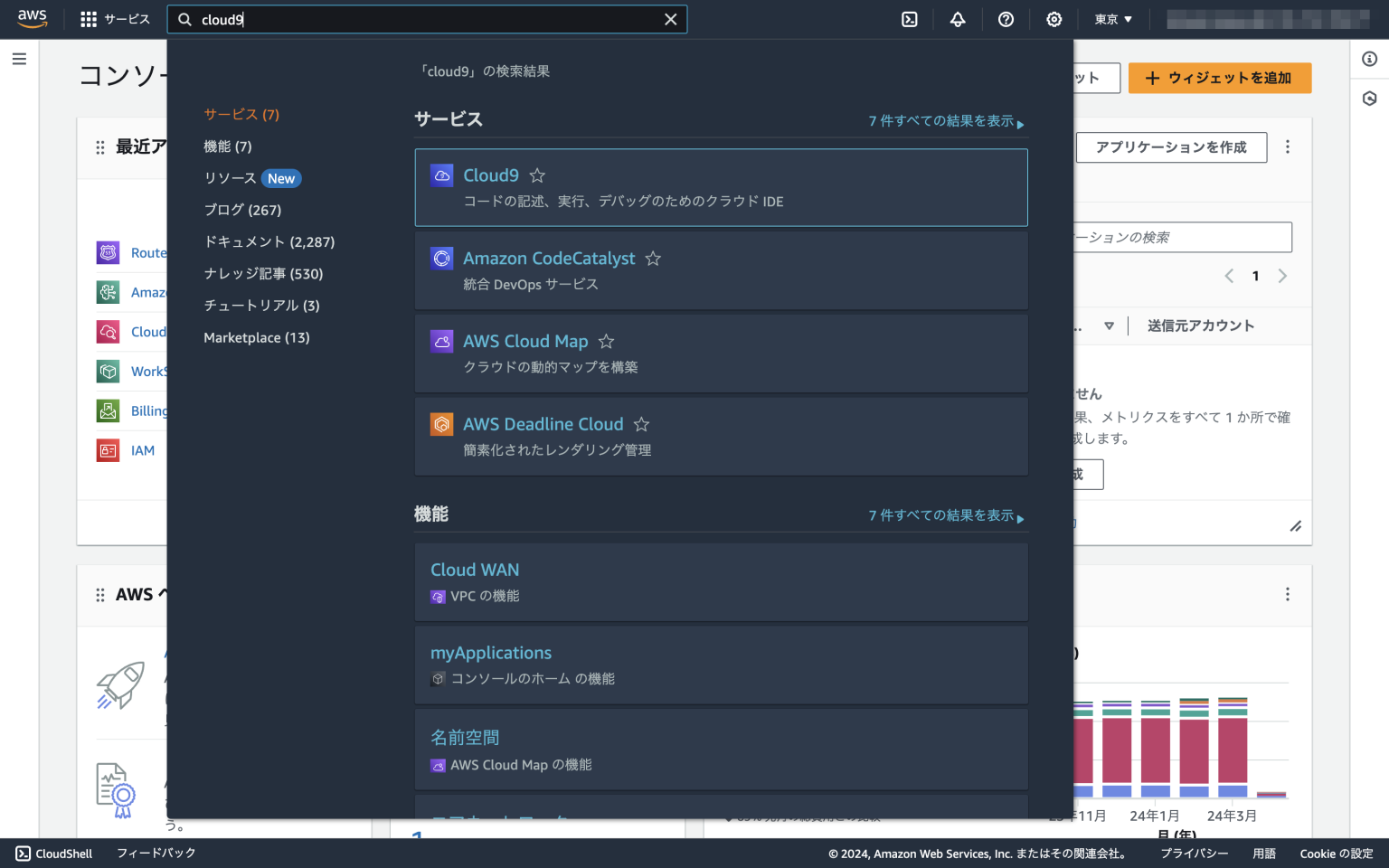Click the ウィジェットを追加 button
The height and width of the screenshot is (868, 1389).
[1220, 78]
